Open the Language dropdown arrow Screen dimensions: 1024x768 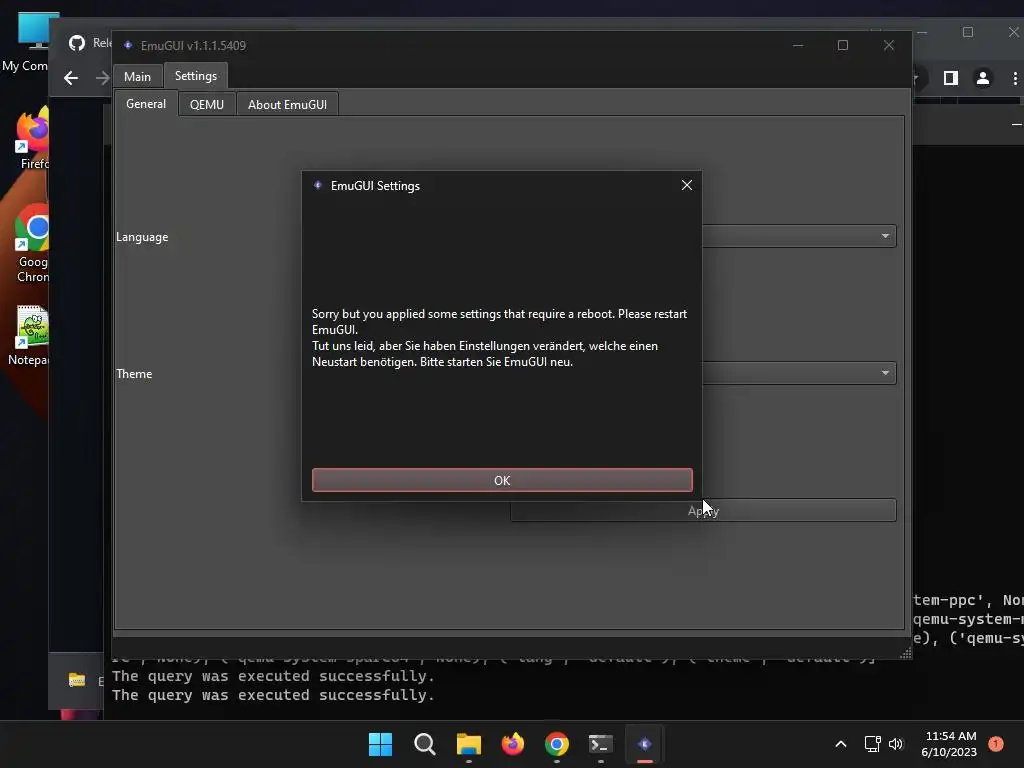885,236
